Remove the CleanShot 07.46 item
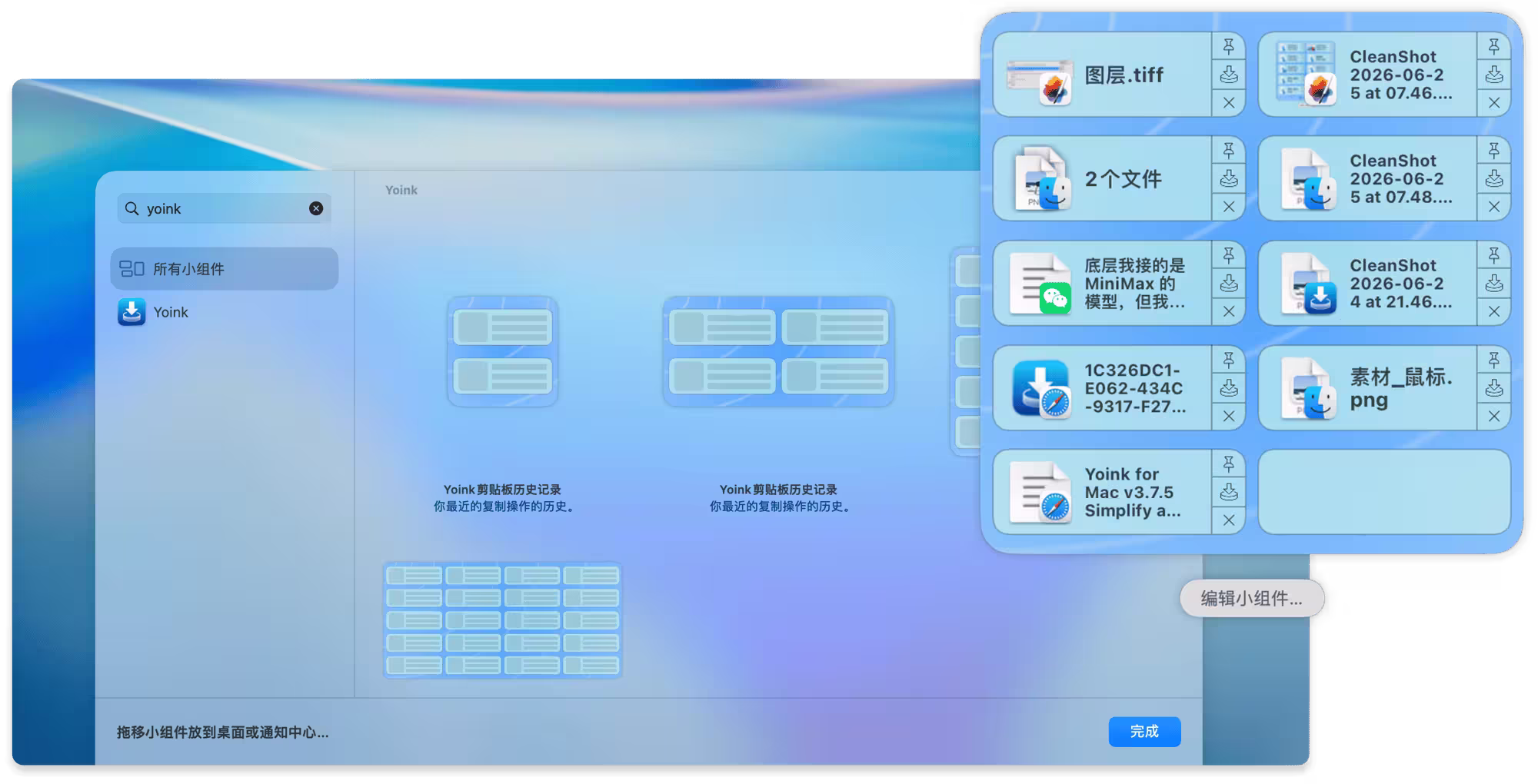The height and width of the screenshot is (784, 1538). (1494, 103)
